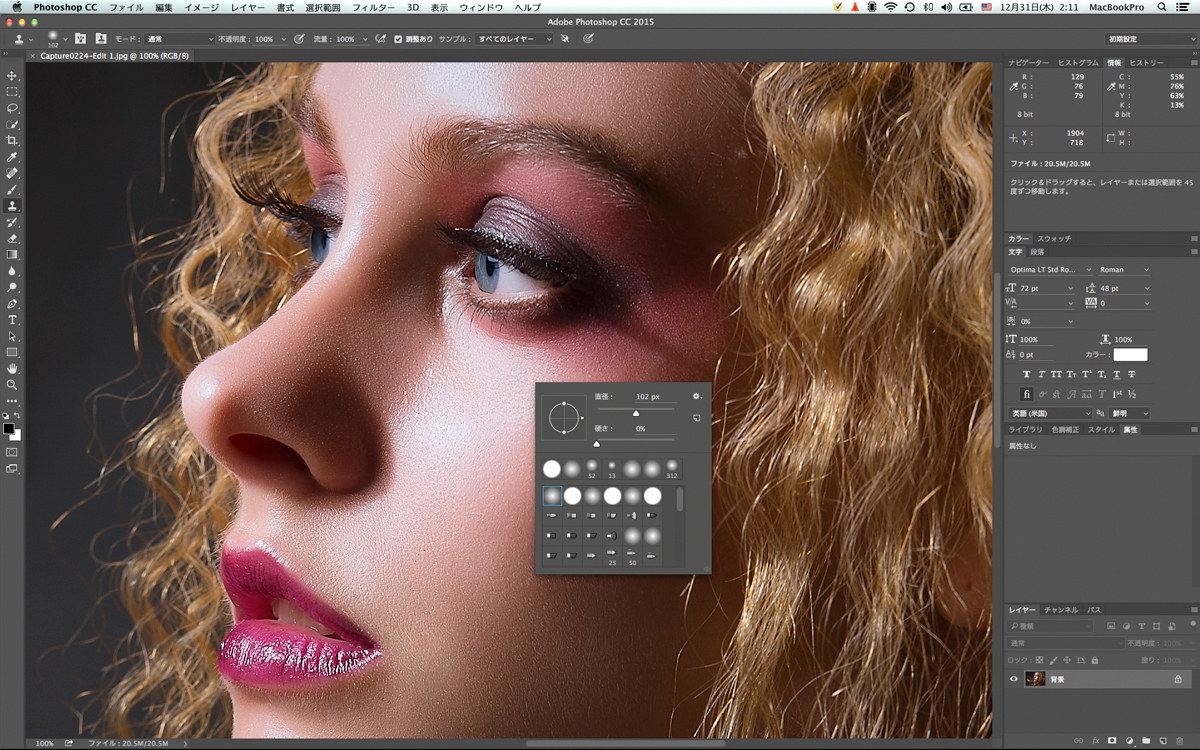Select the Move tool in the toolbar
The width and height of the screenshot is (1200, 750).
click(12, 76)
